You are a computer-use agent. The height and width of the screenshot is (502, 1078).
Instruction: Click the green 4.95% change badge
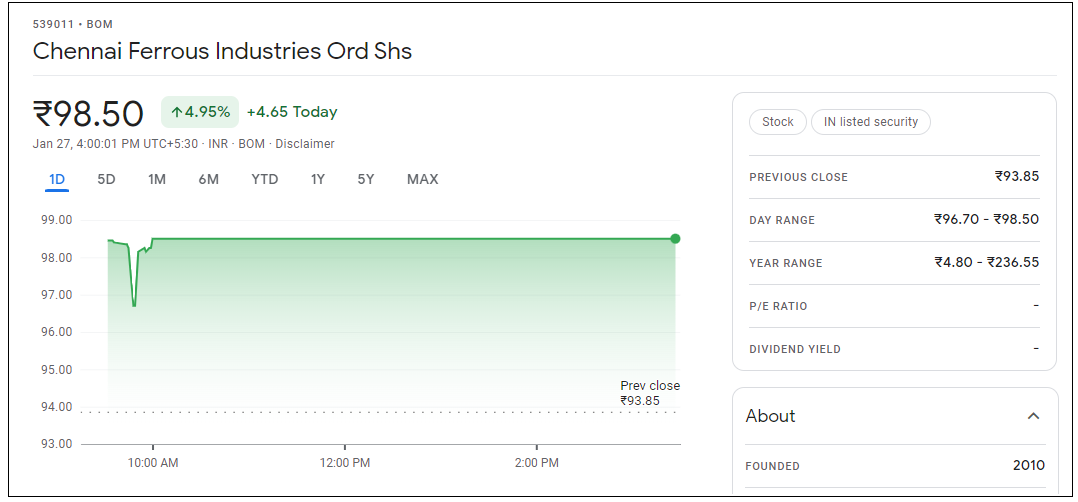pos(200,112)
